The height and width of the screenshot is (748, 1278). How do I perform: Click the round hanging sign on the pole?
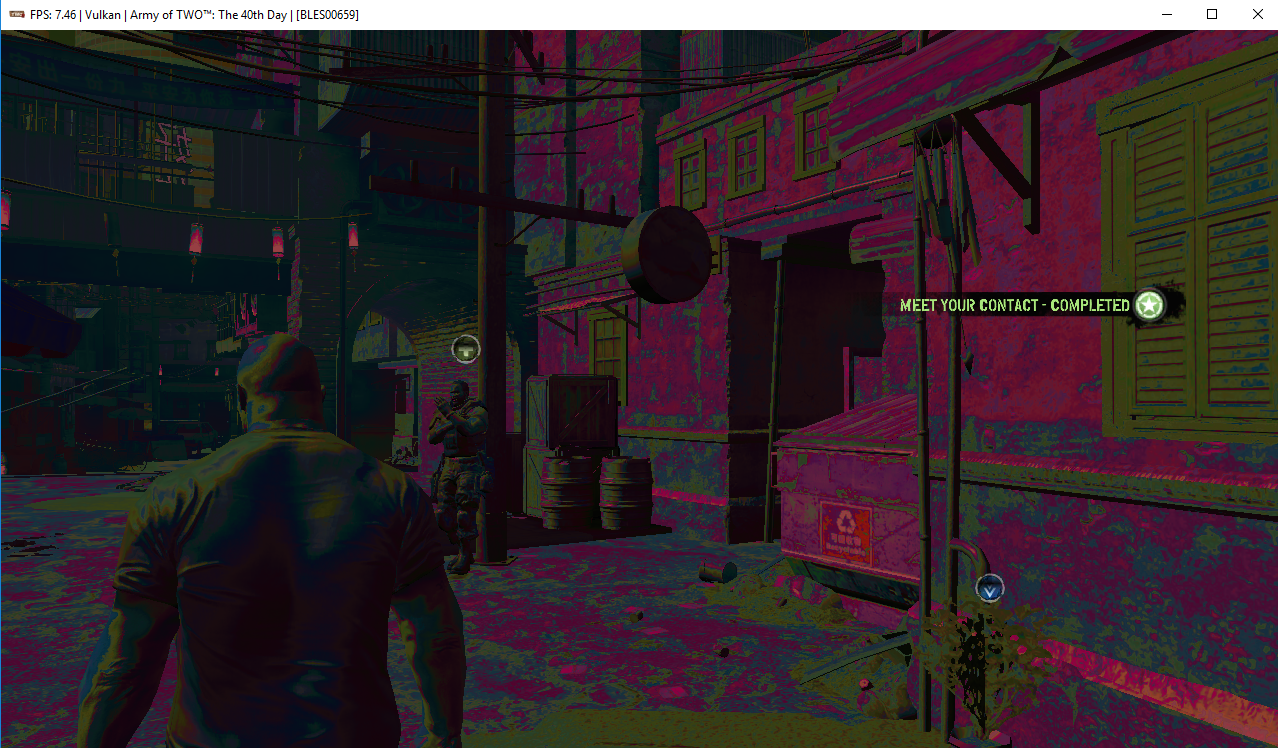[x=667, y=255]
